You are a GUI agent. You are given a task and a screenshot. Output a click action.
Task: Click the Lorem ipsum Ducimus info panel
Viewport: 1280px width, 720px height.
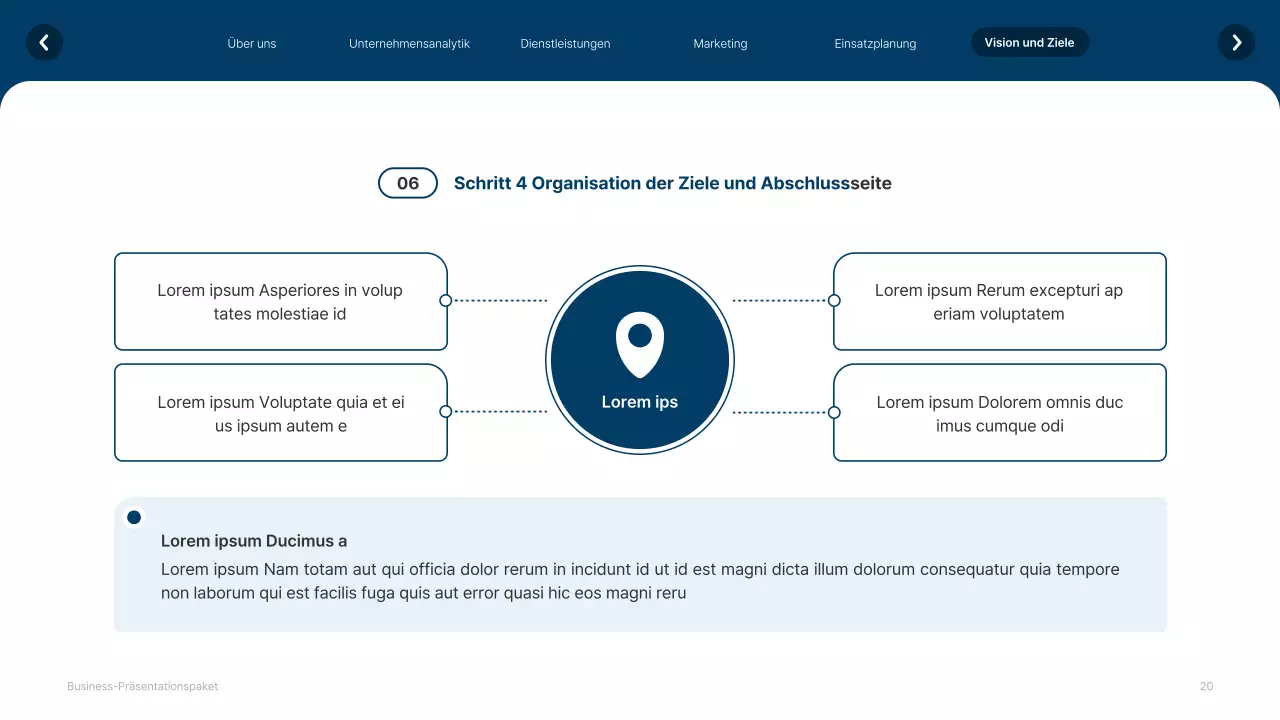coord(640,565)
